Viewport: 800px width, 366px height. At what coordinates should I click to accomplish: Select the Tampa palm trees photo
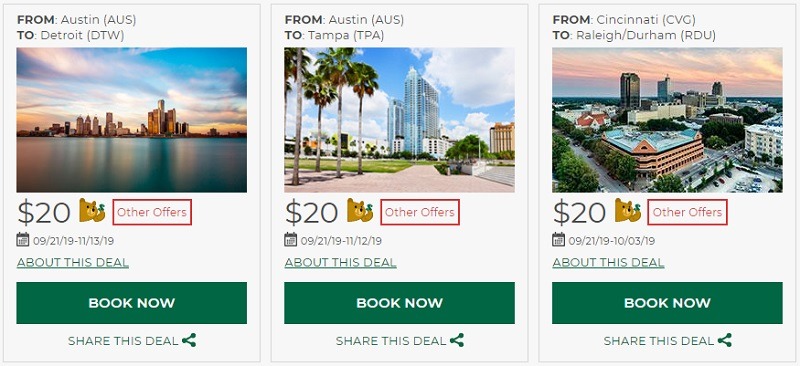point(399,120)
